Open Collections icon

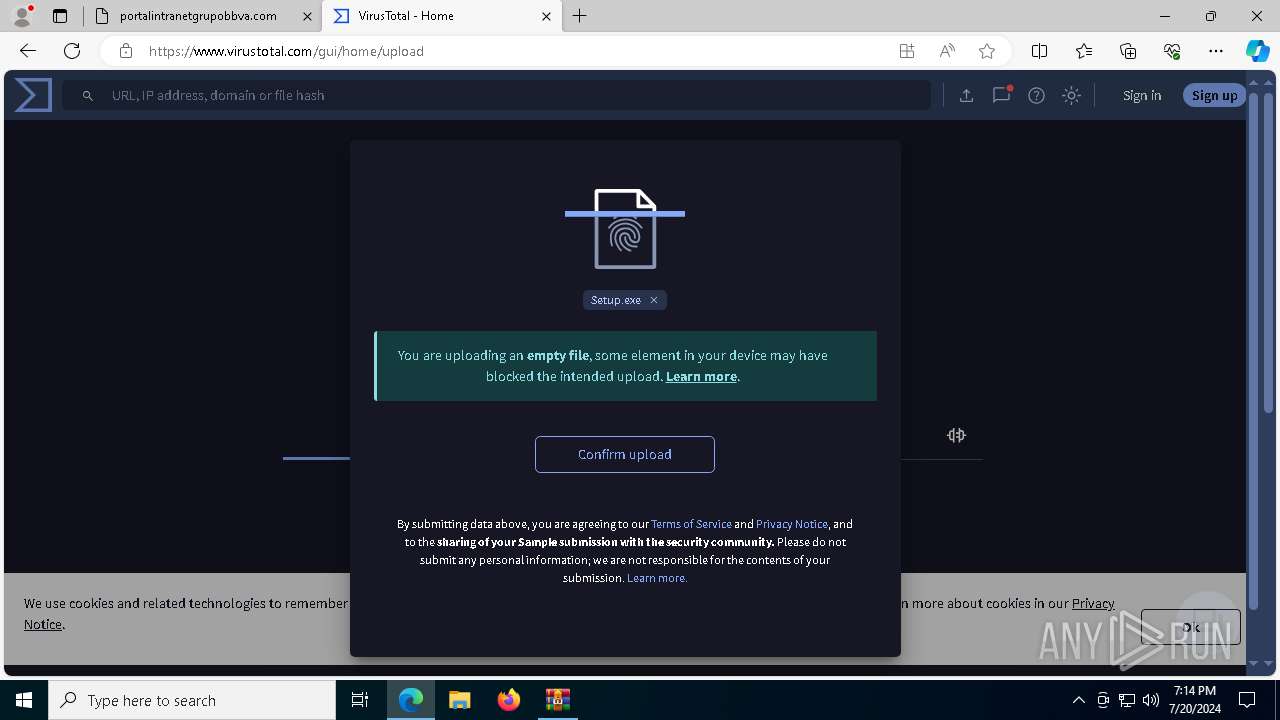pyautogui.click(x=1128, y=51)
